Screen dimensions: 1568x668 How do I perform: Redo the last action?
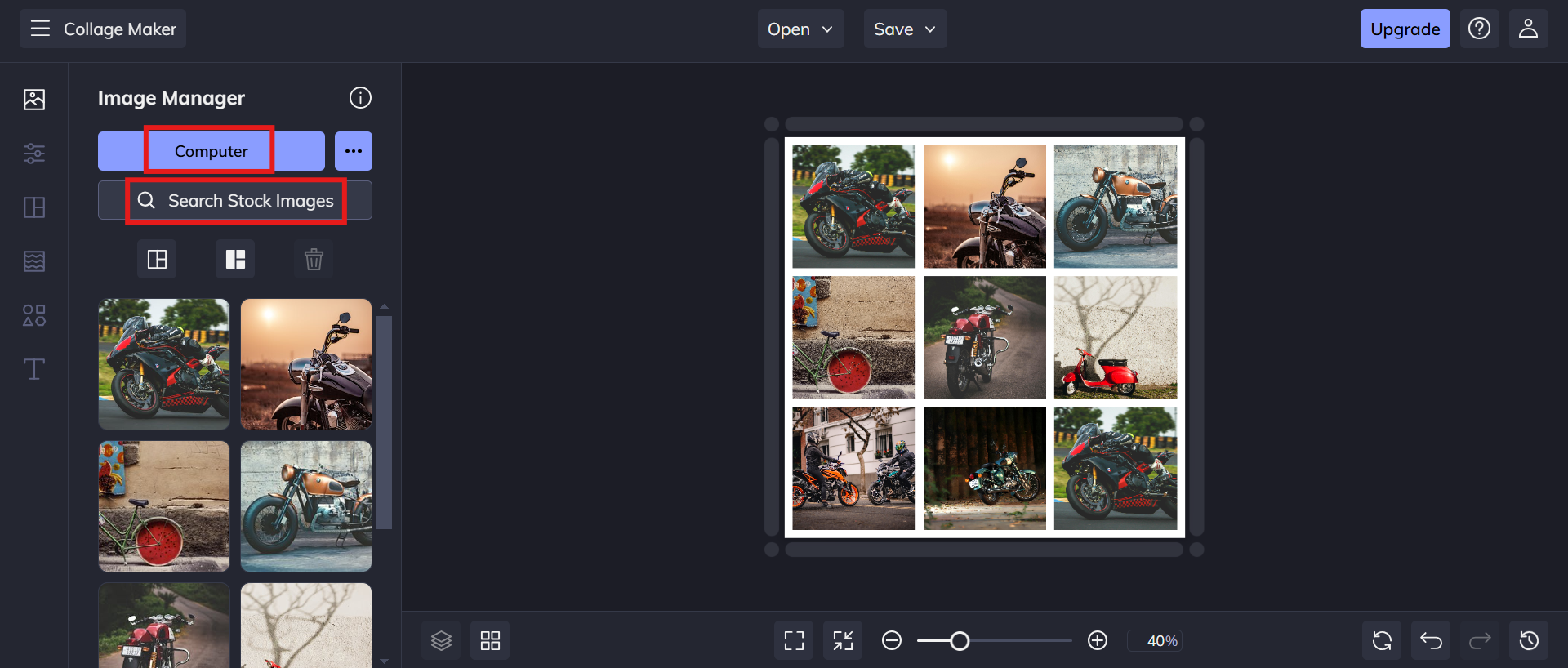coord(1480,640)
